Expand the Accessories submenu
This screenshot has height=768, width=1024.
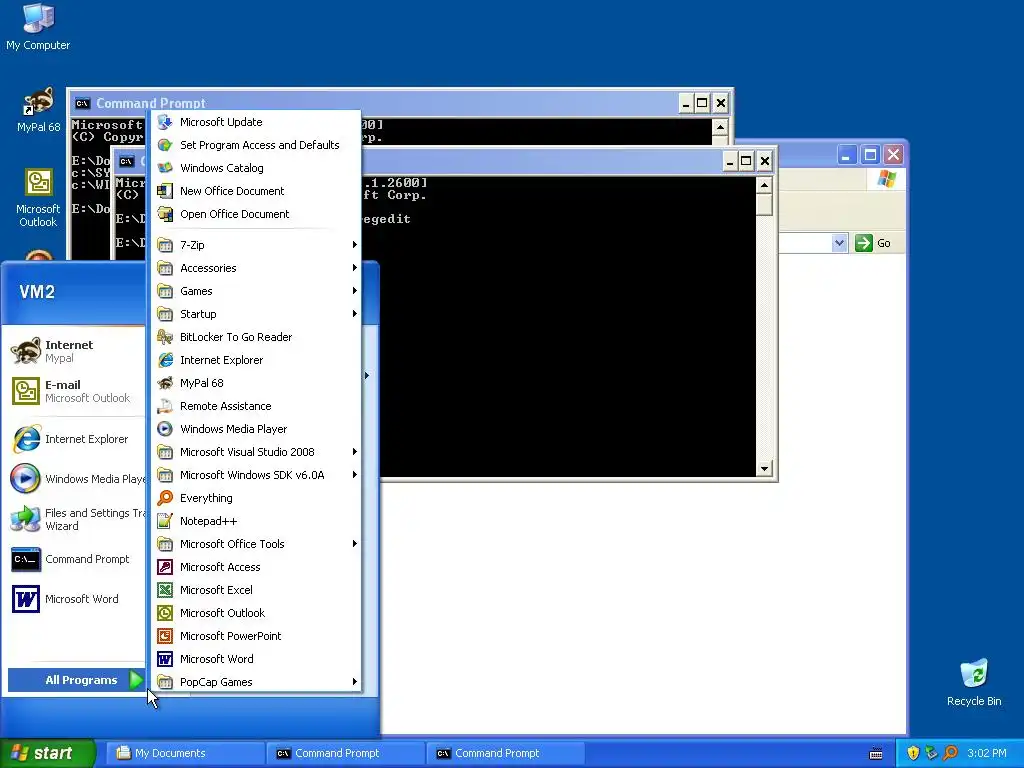point(256,268)
